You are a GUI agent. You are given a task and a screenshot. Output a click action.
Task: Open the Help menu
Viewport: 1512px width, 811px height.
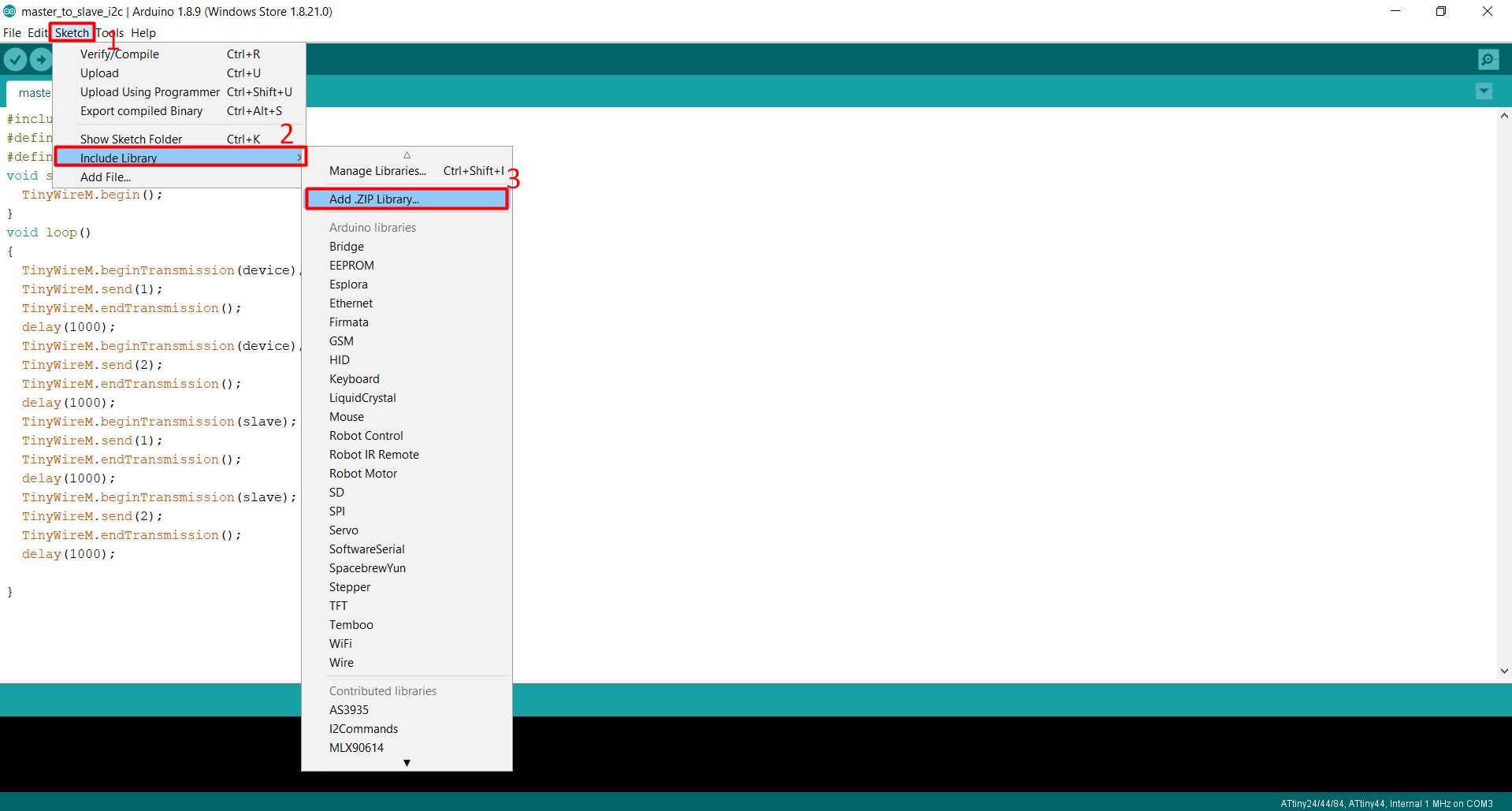pos(143,33)
